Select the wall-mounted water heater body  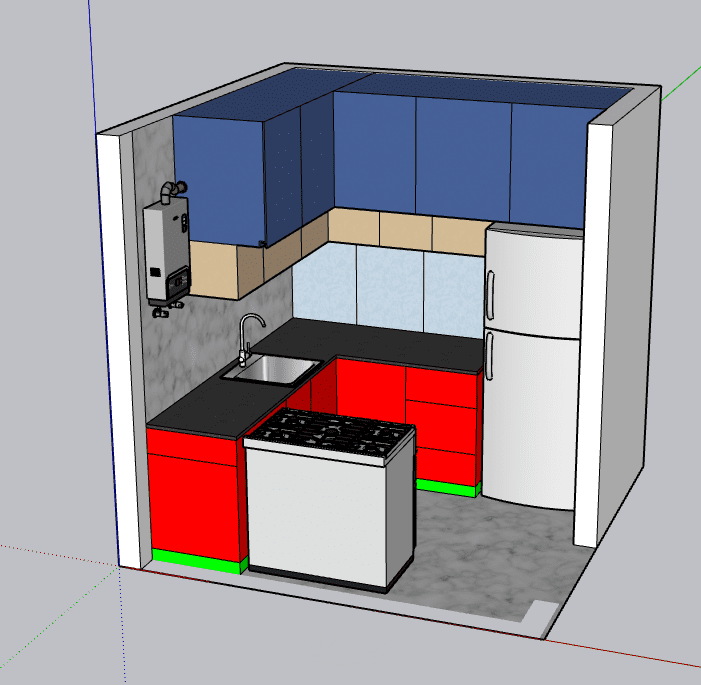166,249
